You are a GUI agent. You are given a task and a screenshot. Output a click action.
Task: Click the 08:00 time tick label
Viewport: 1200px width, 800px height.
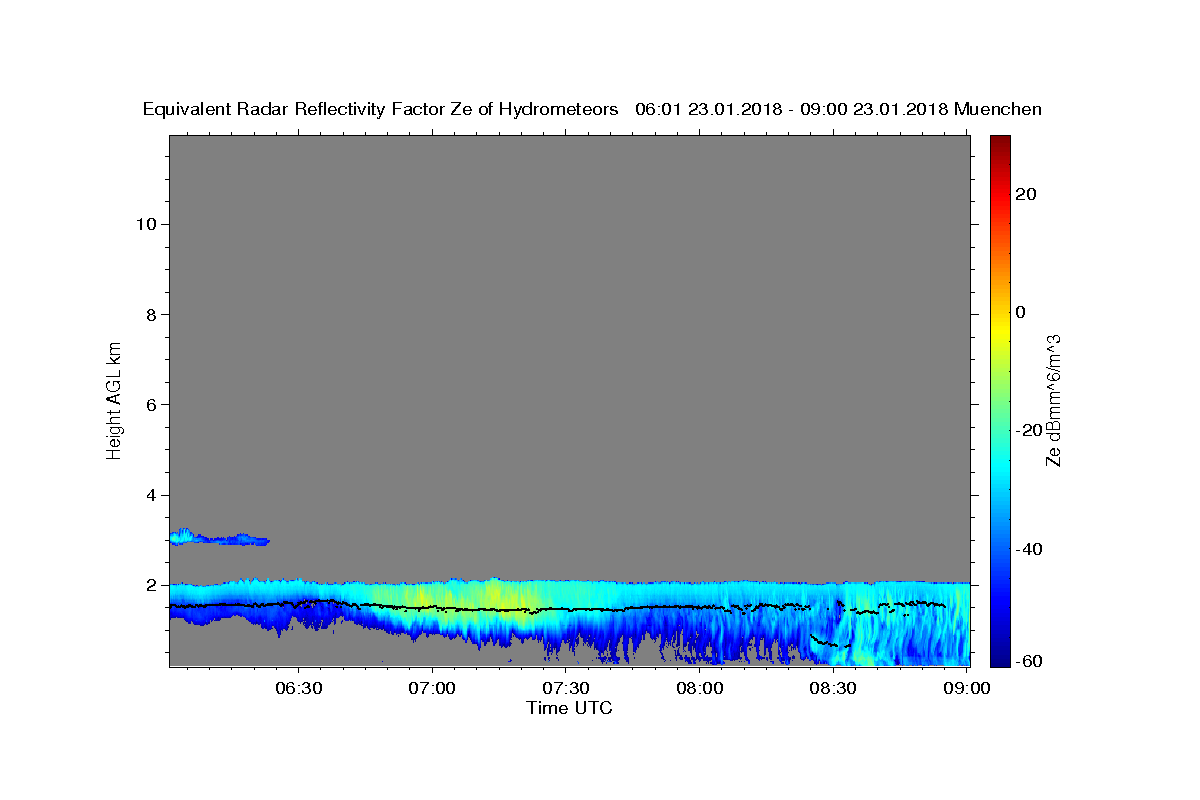tap(699, 688)
